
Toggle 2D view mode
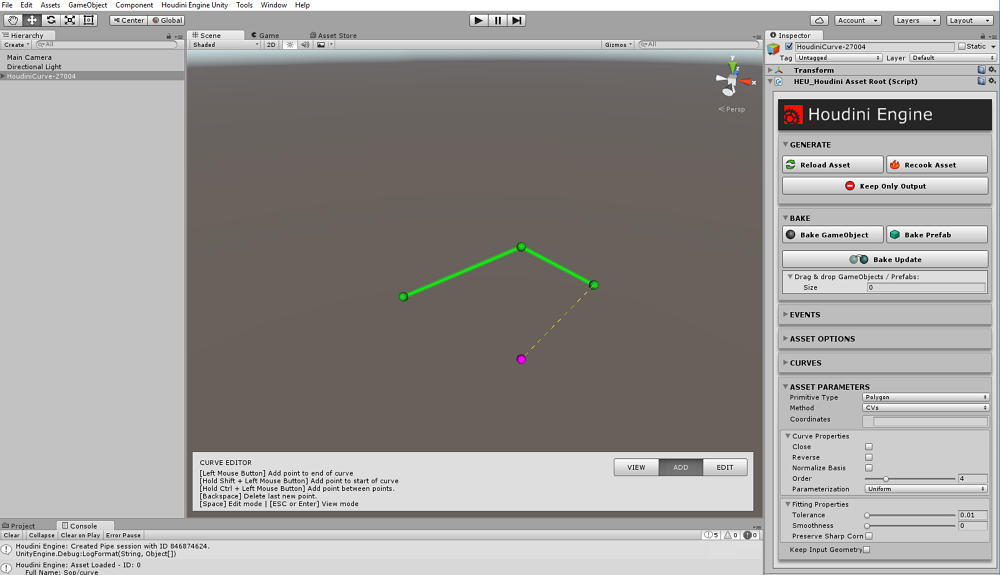pyautogui.click(x=271, y=45)
